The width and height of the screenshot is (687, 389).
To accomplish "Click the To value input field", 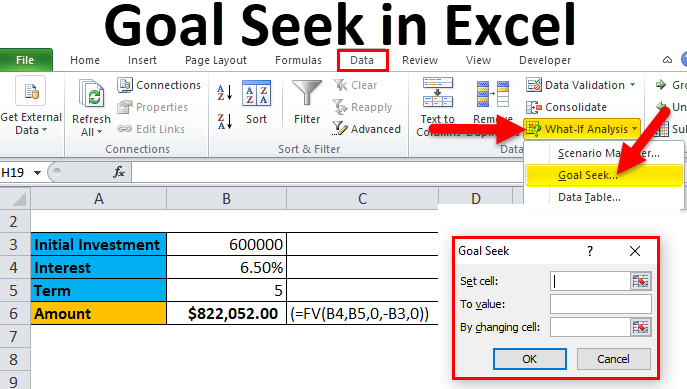I will point(601,304).
